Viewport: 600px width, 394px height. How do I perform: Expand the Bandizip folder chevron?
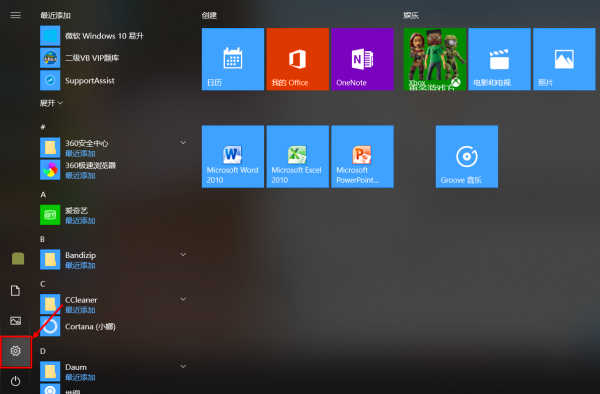coord(183,254)
